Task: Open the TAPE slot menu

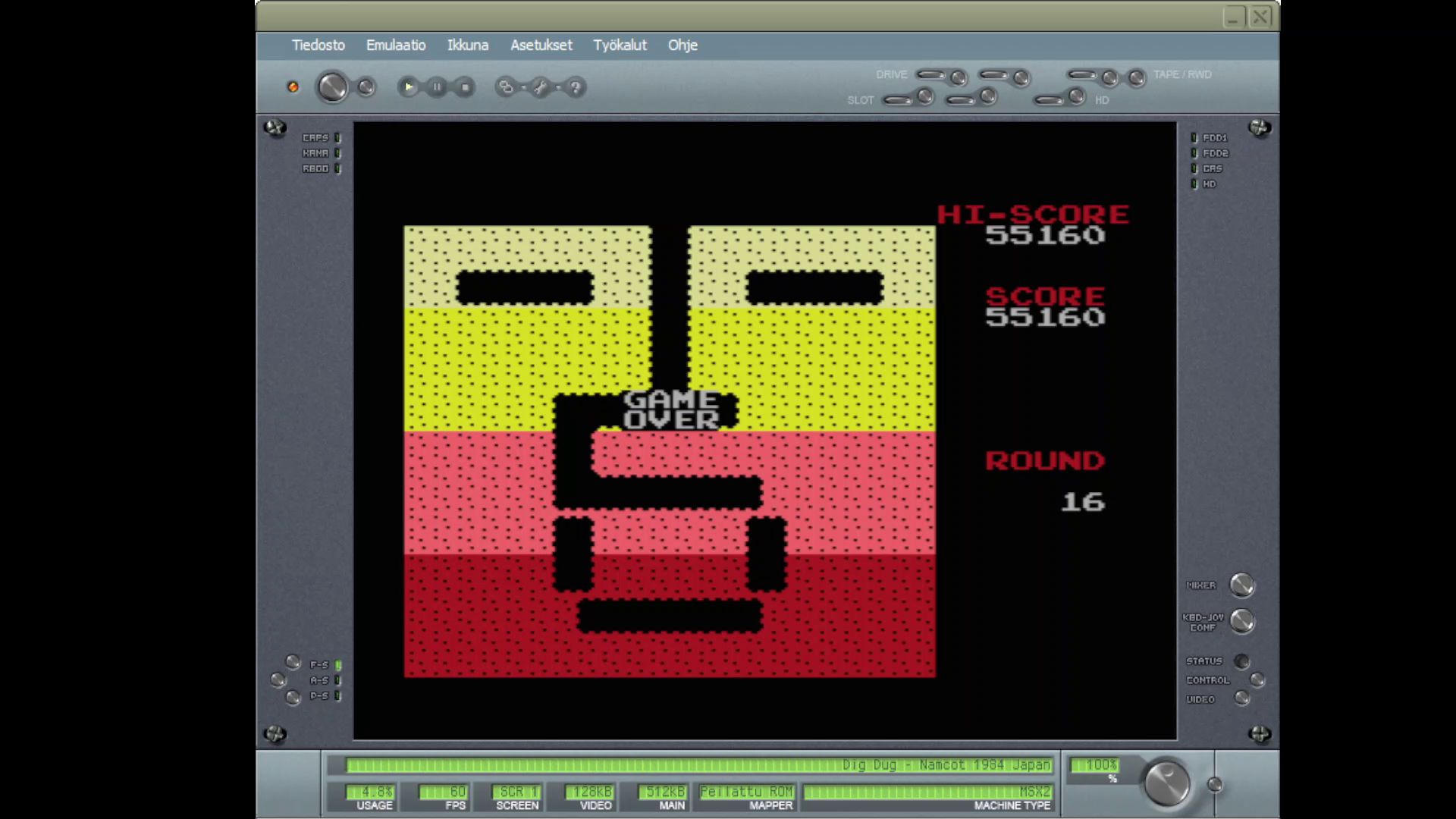Action: click(x=1082, y=74)
